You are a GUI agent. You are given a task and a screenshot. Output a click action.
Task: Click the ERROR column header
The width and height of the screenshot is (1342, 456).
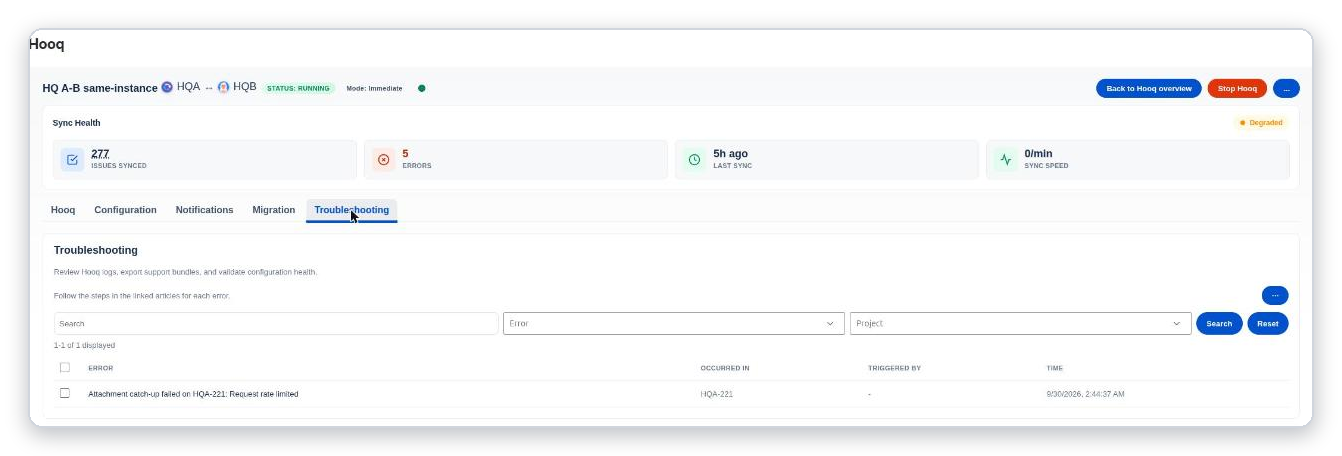coord(100,368)
